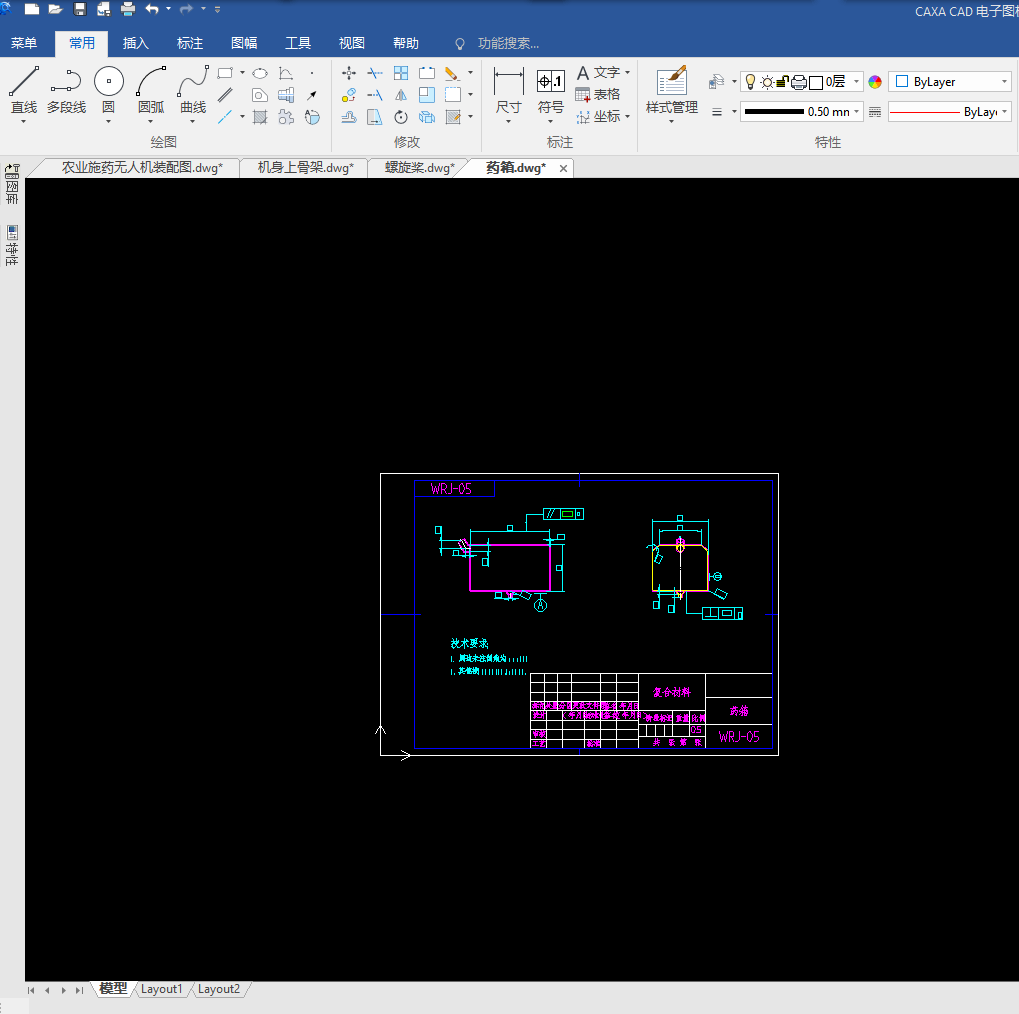The height and width of the screenshot is (1014, 1019).
Task: Pick the rotate tool
Action: 401,117
